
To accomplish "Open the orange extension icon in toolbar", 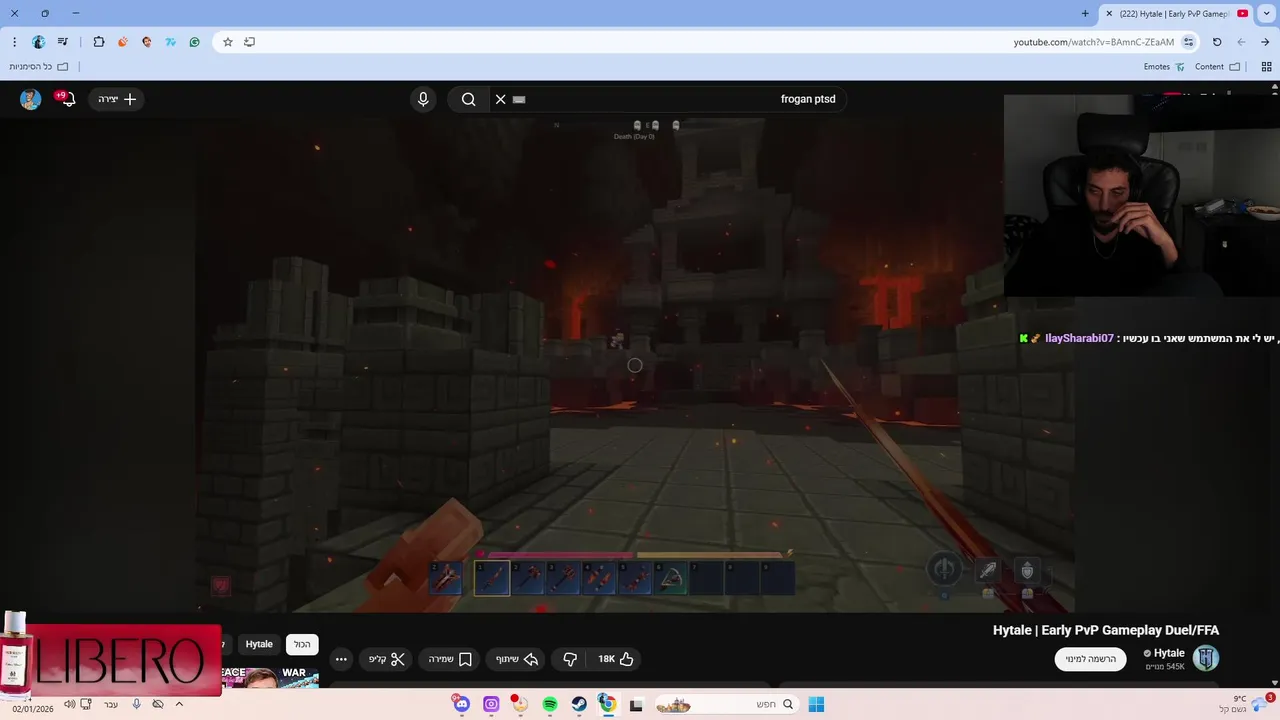I will pos(123,42).
